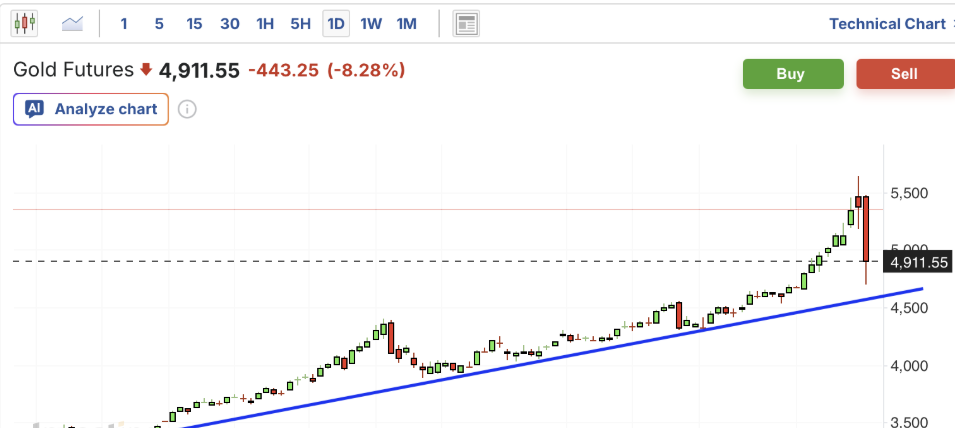Click the 4,500 price axis label
The width and height of the screenshot is (956, 428).
[910, 309]
